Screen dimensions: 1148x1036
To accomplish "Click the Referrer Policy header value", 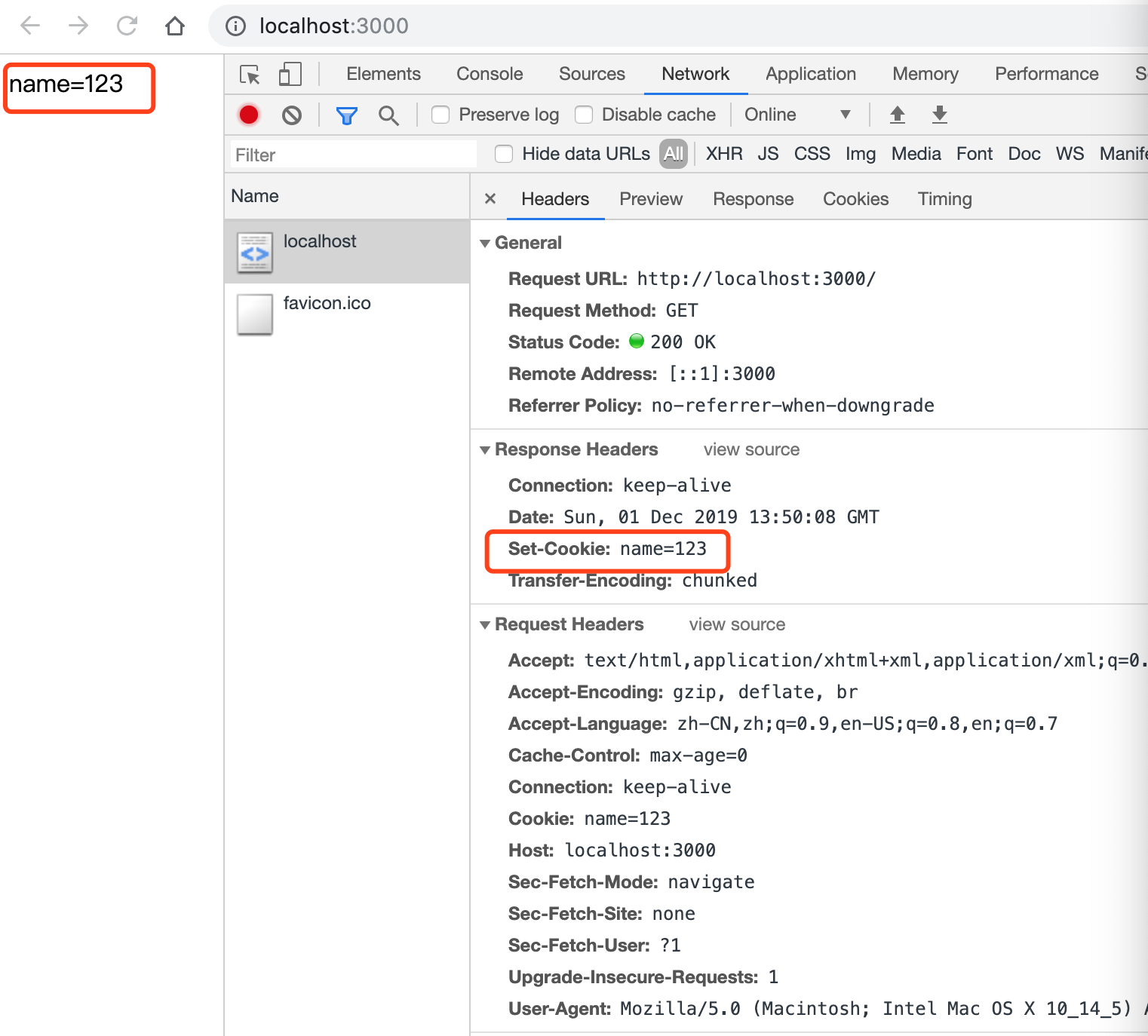I will coord(793,406).
